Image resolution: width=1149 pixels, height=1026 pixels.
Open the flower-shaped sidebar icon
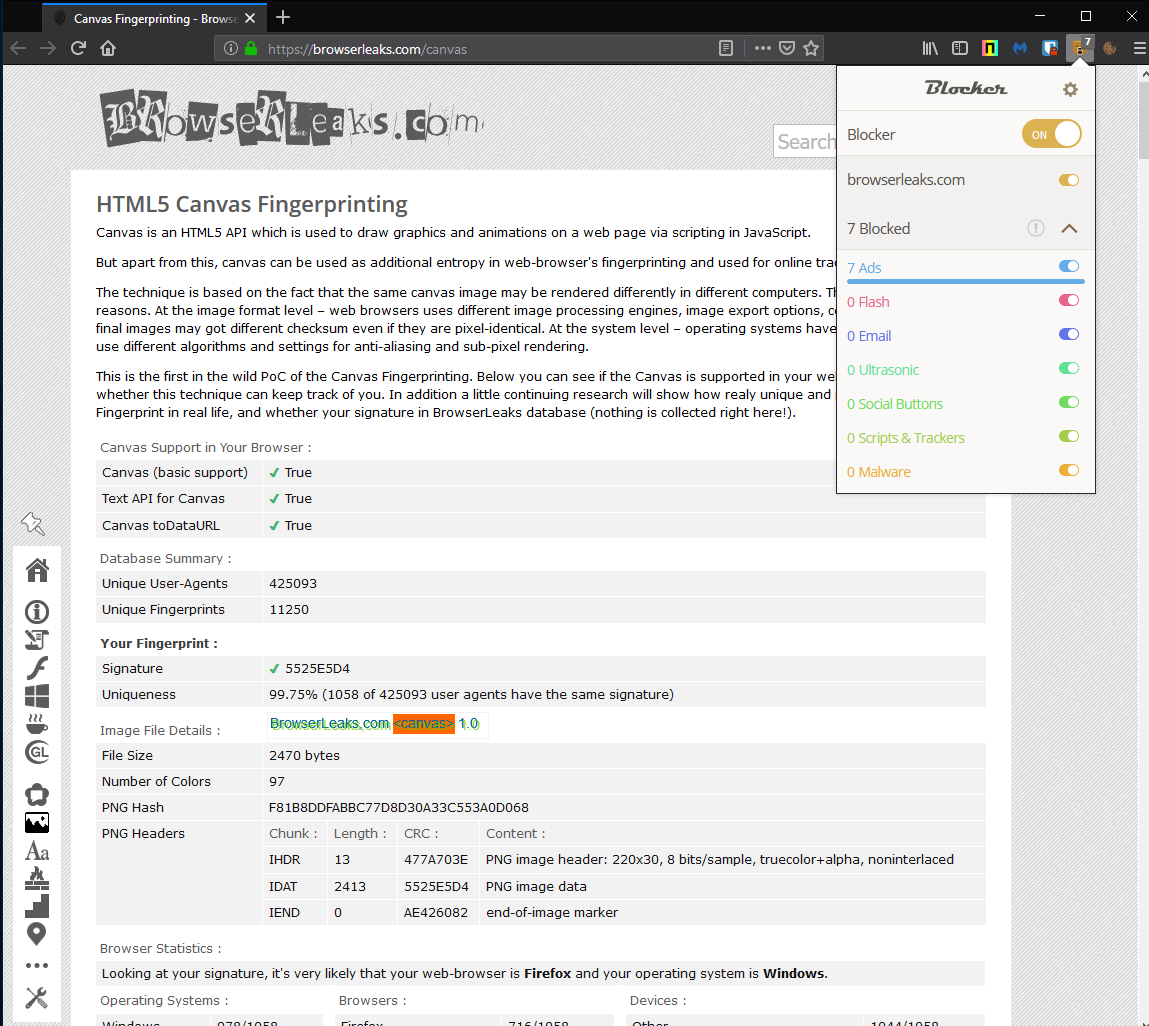click(37, 794)
